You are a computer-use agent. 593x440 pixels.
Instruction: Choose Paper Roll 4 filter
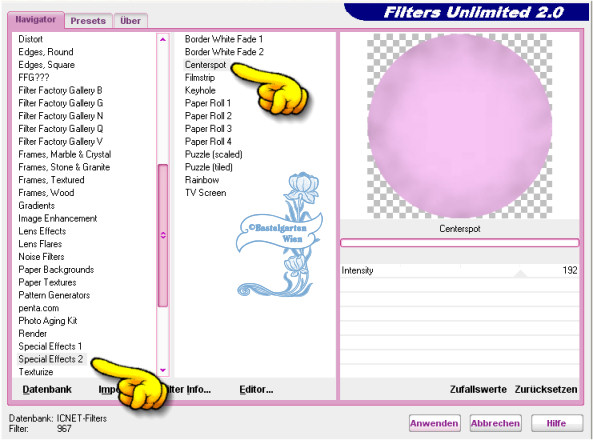208,141
